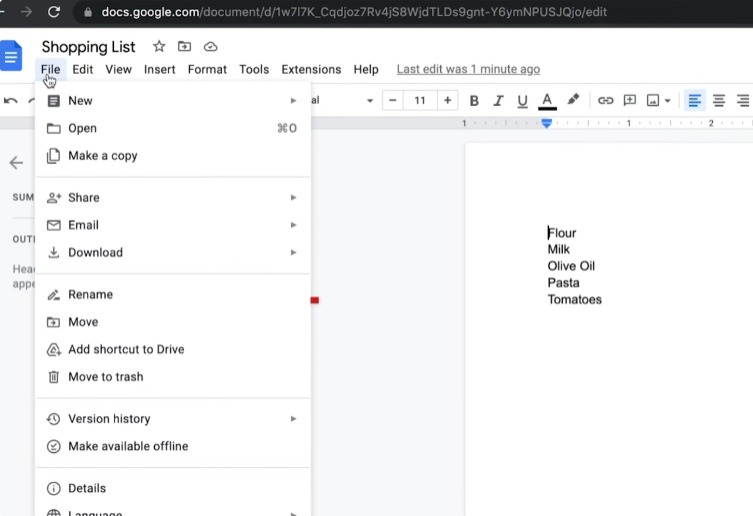Expand the Share submenu
753x516 pixels.
point(172,197)
